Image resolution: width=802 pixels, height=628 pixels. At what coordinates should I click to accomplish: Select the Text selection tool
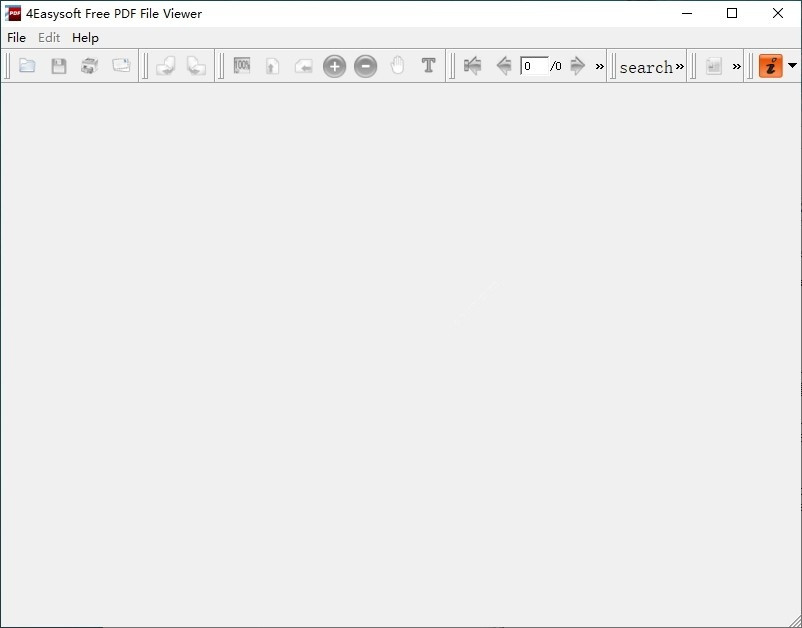coord(428,66)
